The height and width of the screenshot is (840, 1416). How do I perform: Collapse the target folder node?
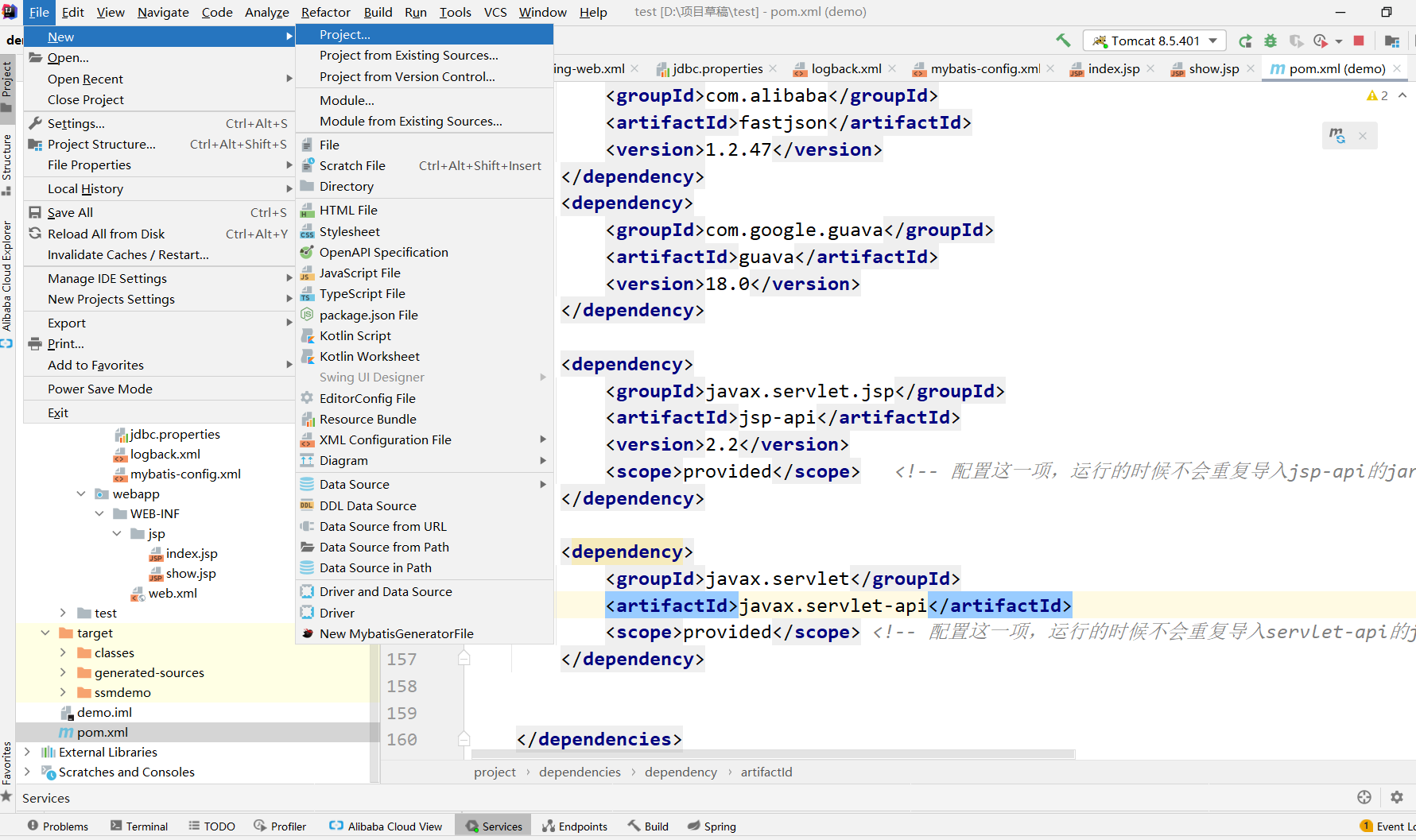pos(45,633)
